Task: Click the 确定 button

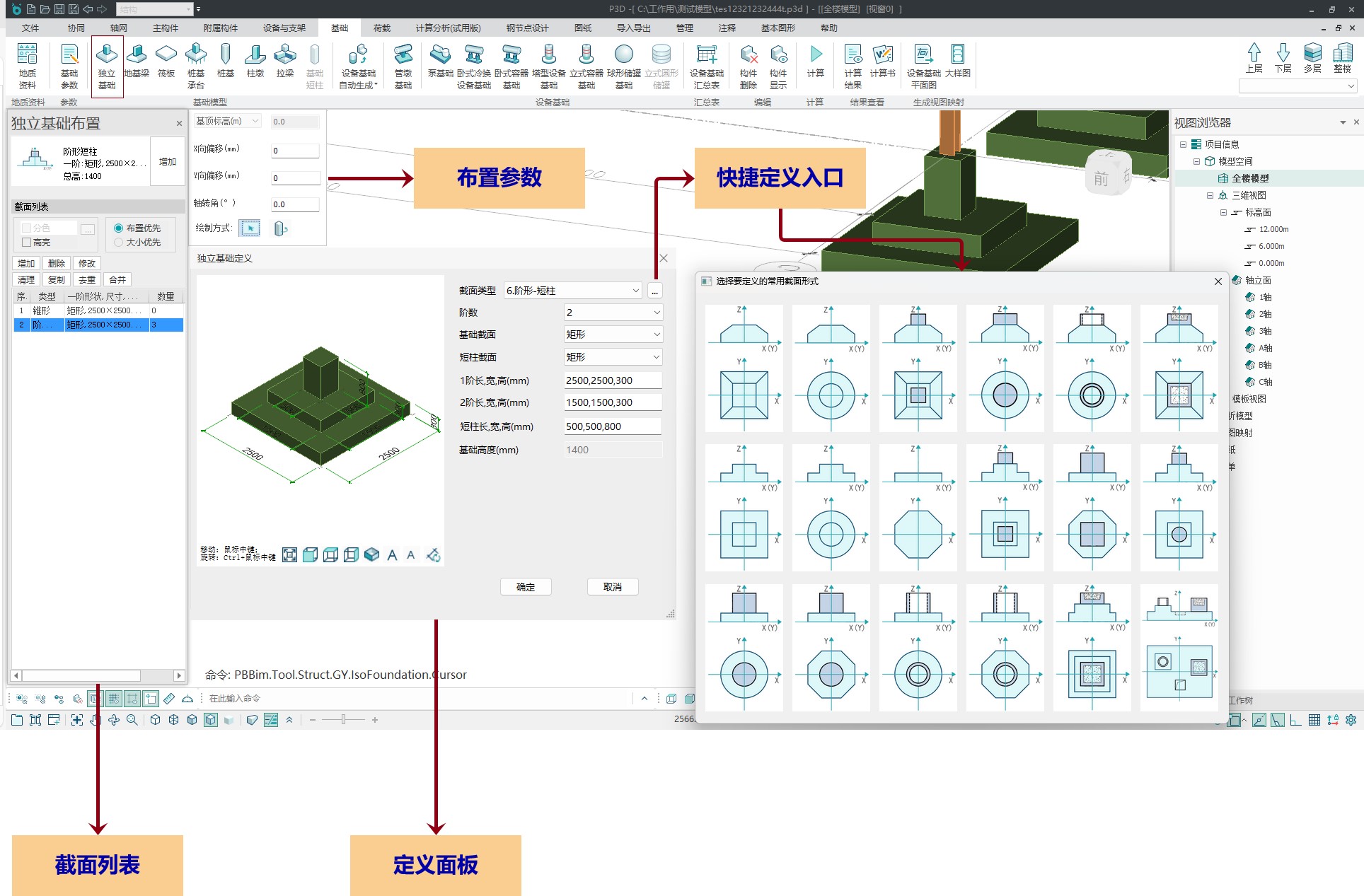Action: point(526,587)
